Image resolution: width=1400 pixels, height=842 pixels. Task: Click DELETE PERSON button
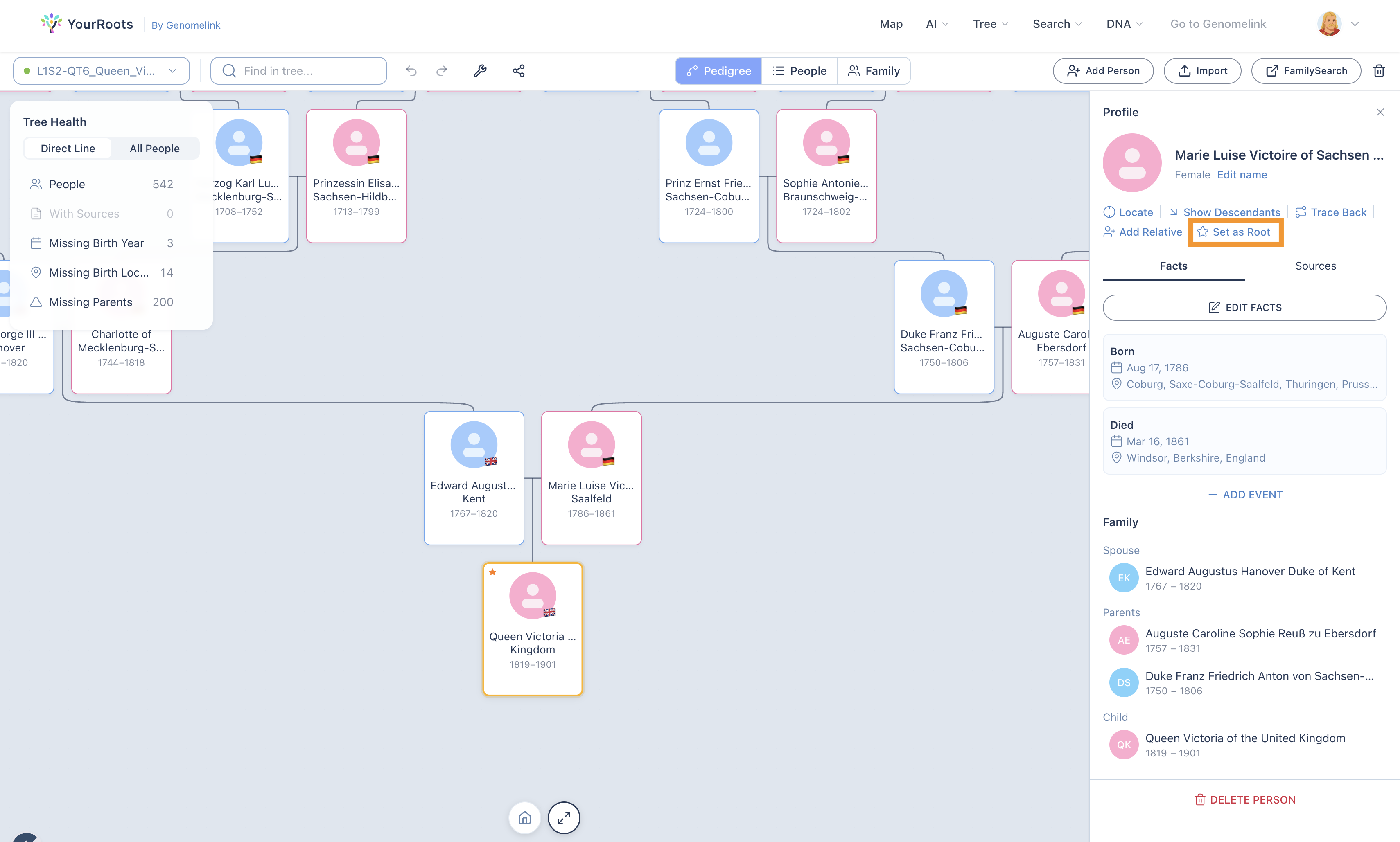[x=1245, y=800]
